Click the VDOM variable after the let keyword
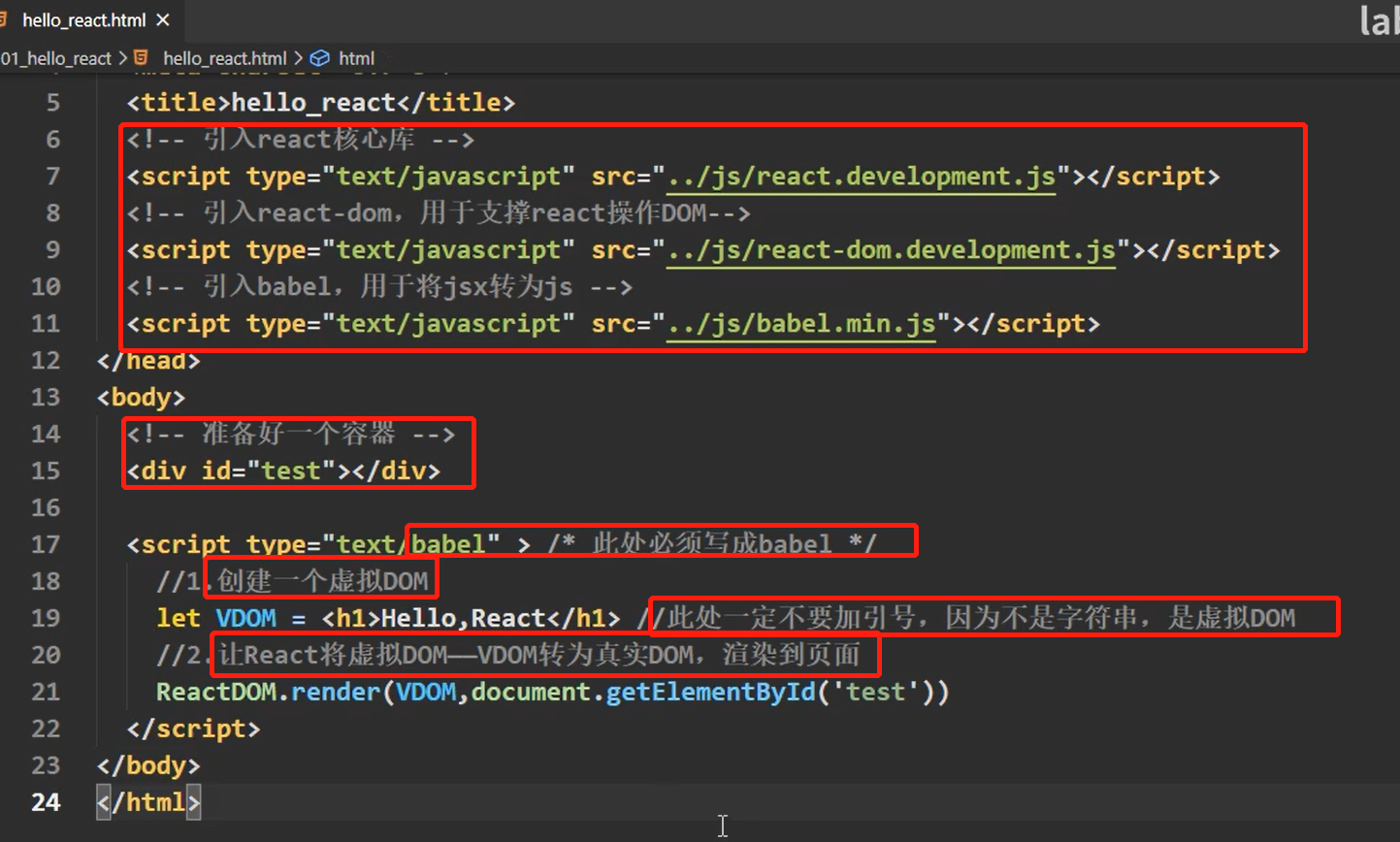 coord(246,619)
